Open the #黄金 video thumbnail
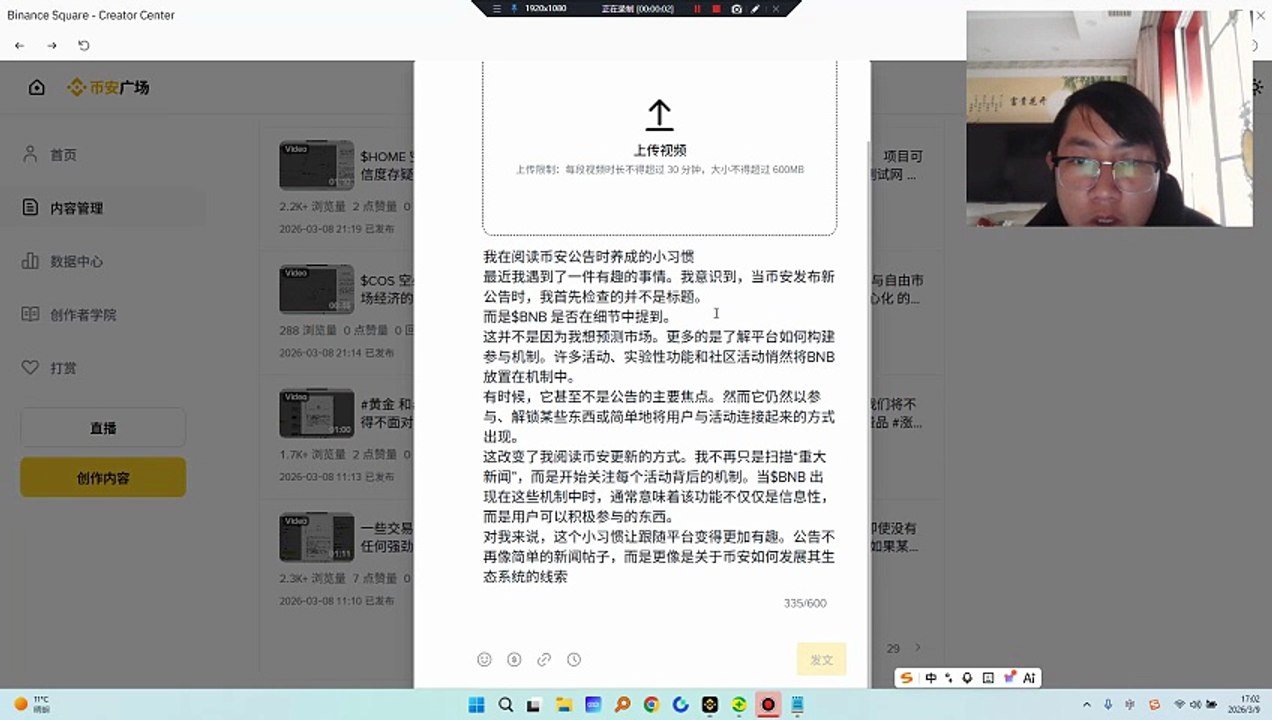Screen dimensions: 1272x720 316,413
